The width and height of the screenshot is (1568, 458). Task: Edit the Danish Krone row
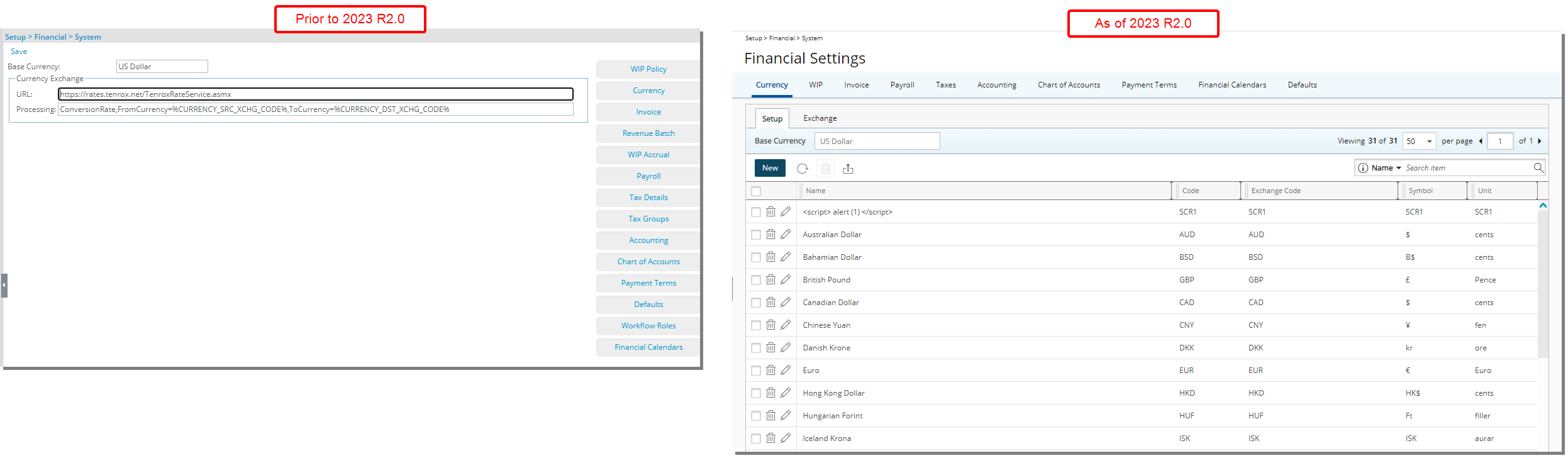[x=786, y=347]
